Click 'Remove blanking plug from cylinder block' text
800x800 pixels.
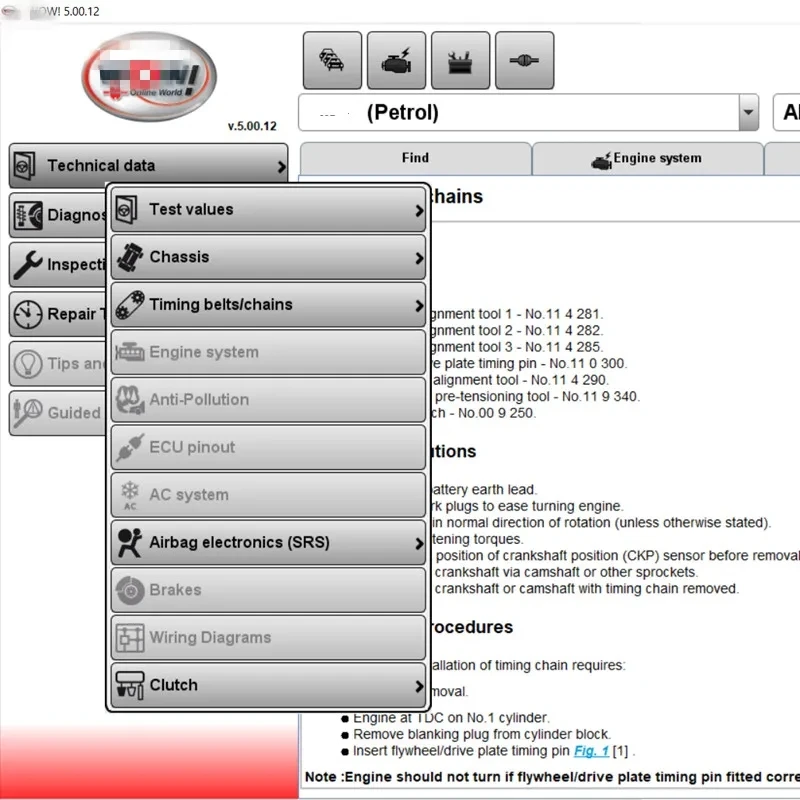(x=482, y=734)
